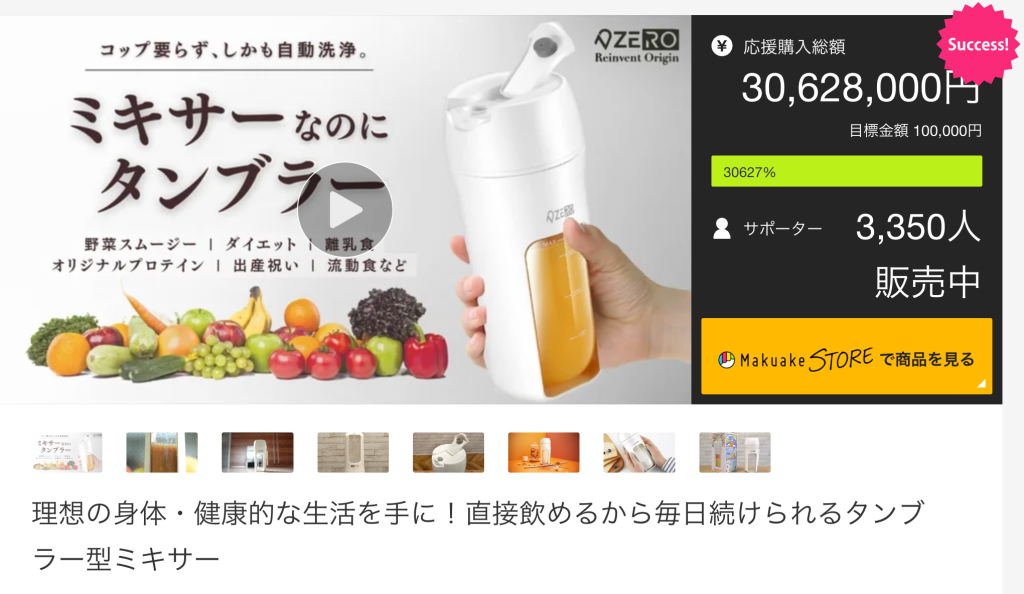This screenshot has height=594, width=1024.
Task: Click the yen icon beside 応援購入総額
Action: click(x=722, y=46)
